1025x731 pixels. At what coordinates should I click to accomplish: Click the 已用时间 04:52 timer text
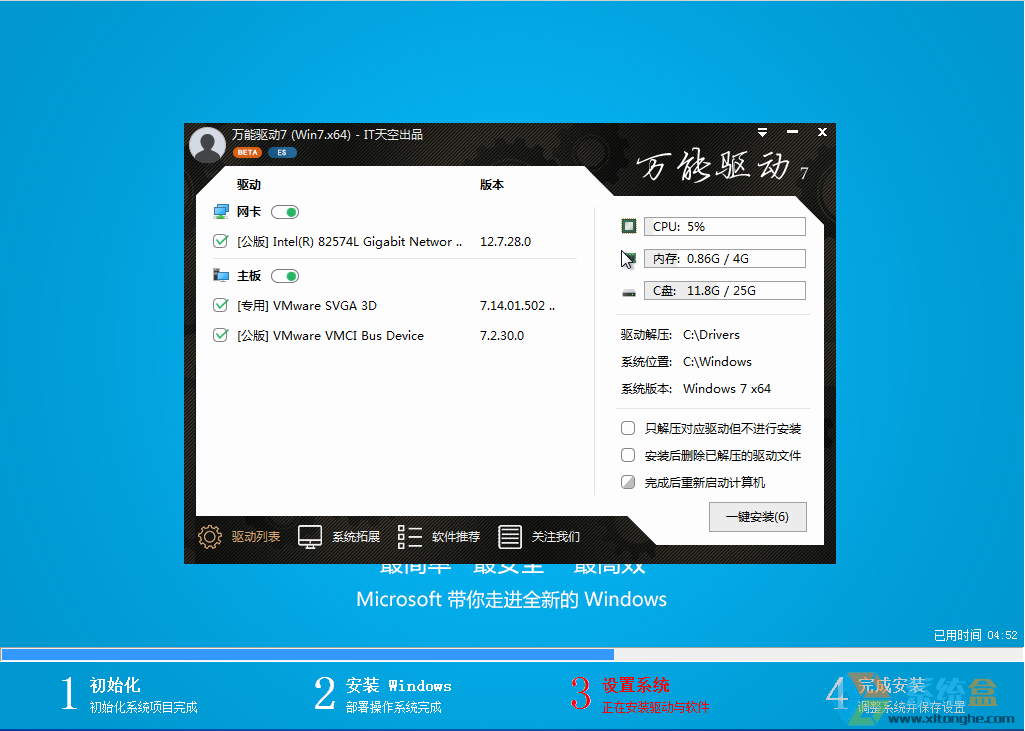(975, 635)
